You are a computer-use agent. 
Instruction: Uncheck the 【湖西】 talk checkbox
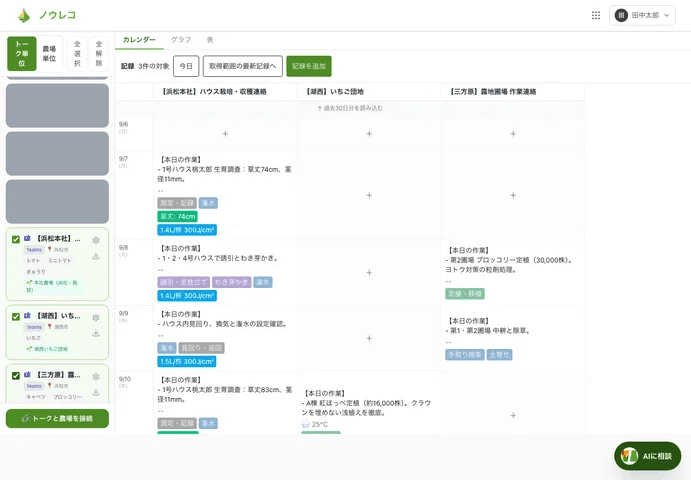(16, 316)
